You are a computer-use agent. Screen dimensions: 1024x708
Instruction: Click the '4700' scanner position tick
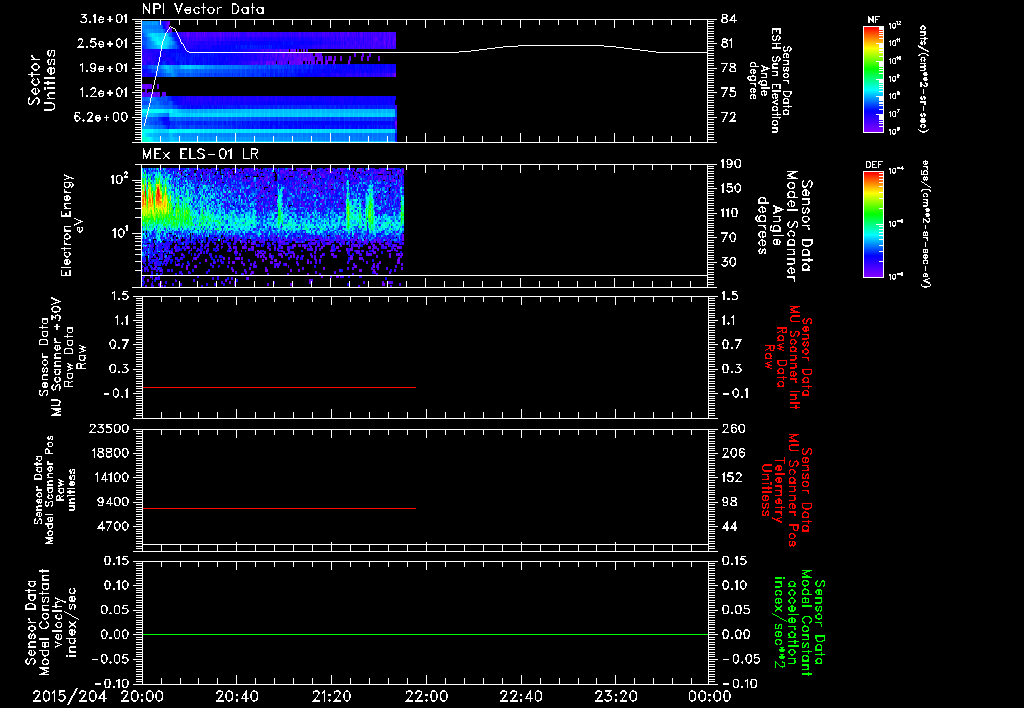tap(112, 526)
